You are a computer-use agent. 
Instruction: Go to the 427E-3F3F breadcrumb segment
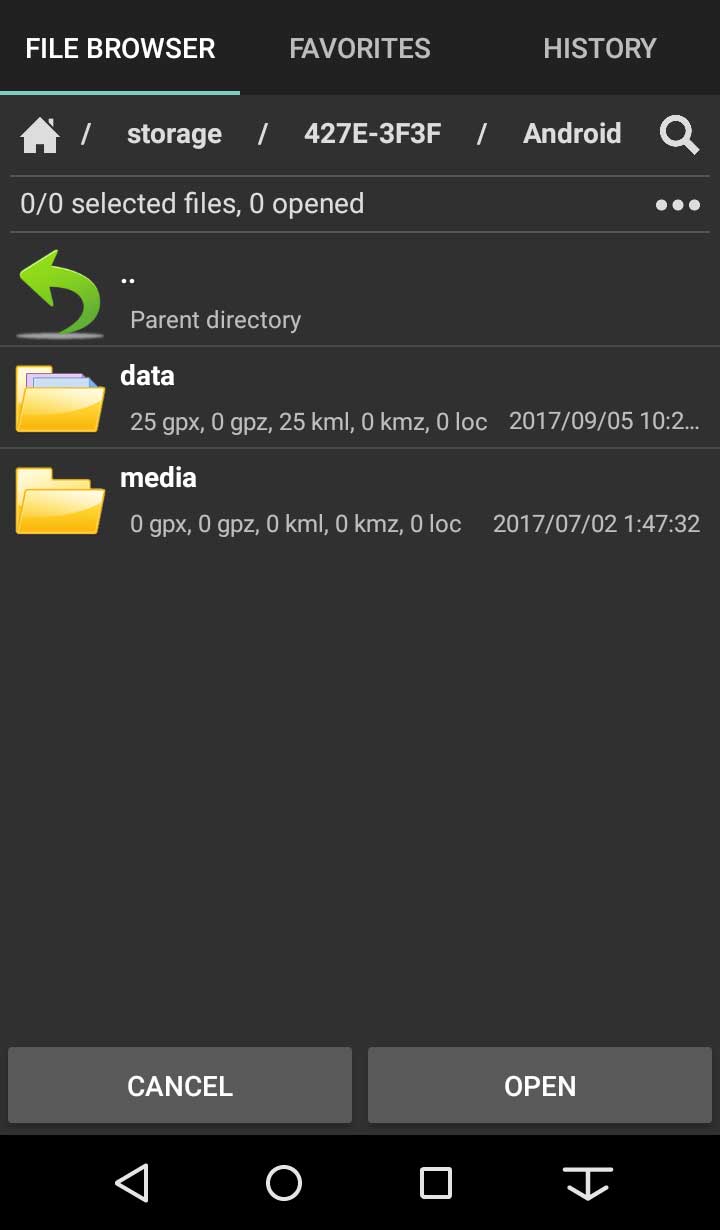(372, 134)
